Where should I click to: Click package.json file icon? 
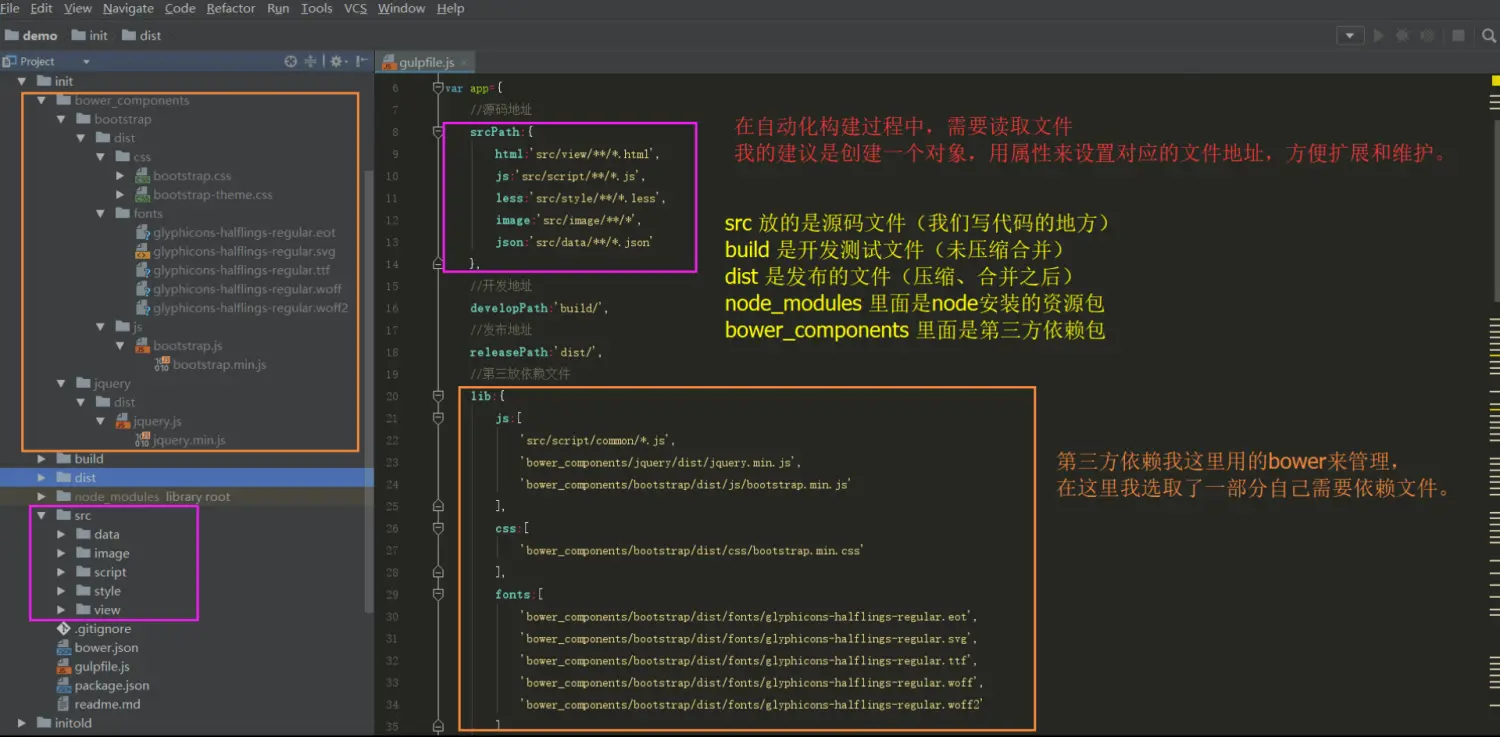coord(64,686)
